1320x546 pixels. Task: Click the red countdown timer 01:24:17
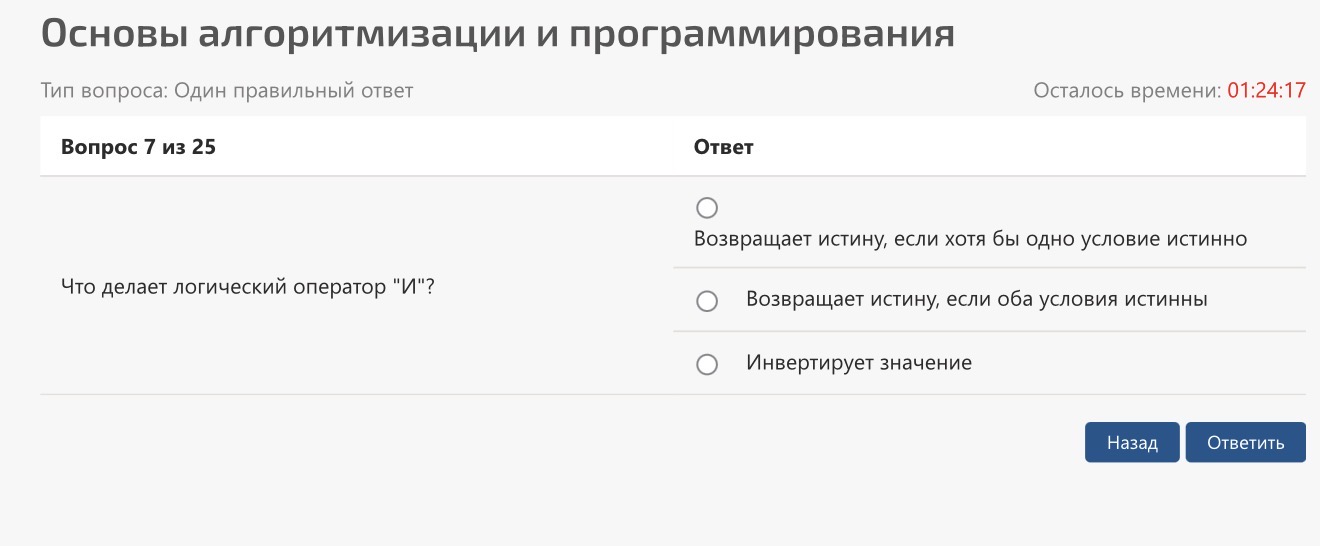(1266, 91)
